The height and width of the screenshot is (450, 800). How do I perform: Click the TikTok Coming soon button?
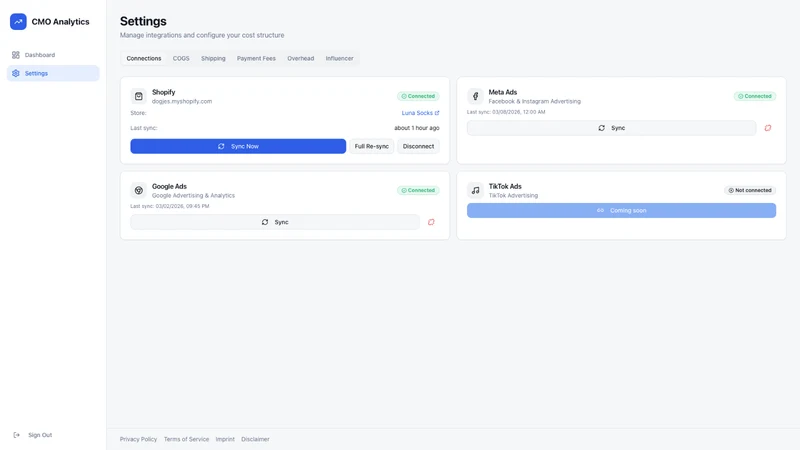(x=621, y=211)
